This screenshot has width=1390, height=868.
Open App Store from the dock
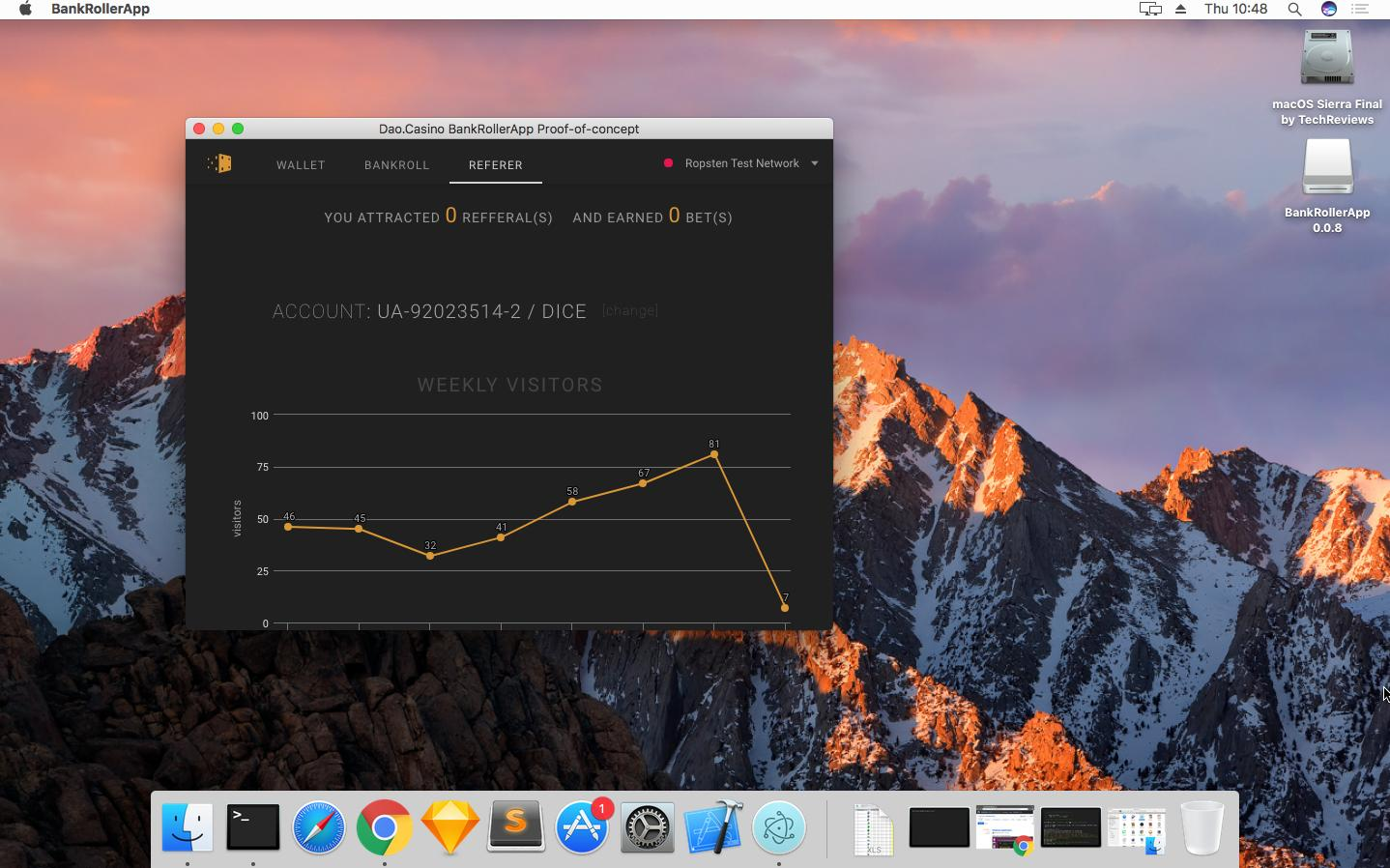pos(582,827)
